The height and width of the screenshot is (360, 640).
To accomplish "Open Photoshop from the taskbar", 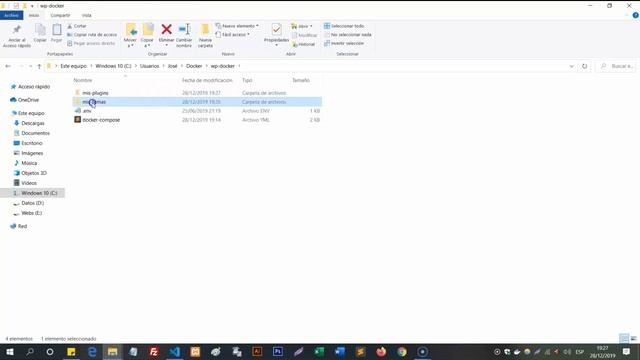I will [x=278, y=352].
